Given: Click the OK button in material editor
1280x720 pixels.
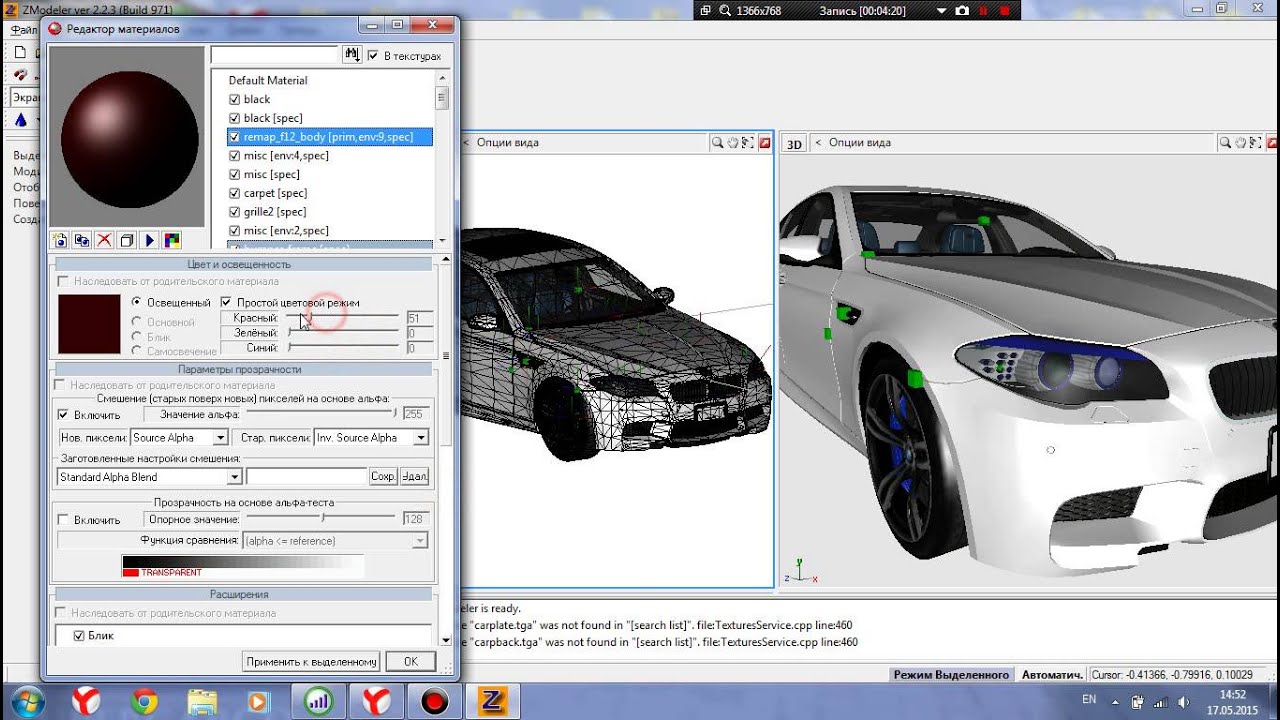Looking at the screenshot, I should point(410,662).
